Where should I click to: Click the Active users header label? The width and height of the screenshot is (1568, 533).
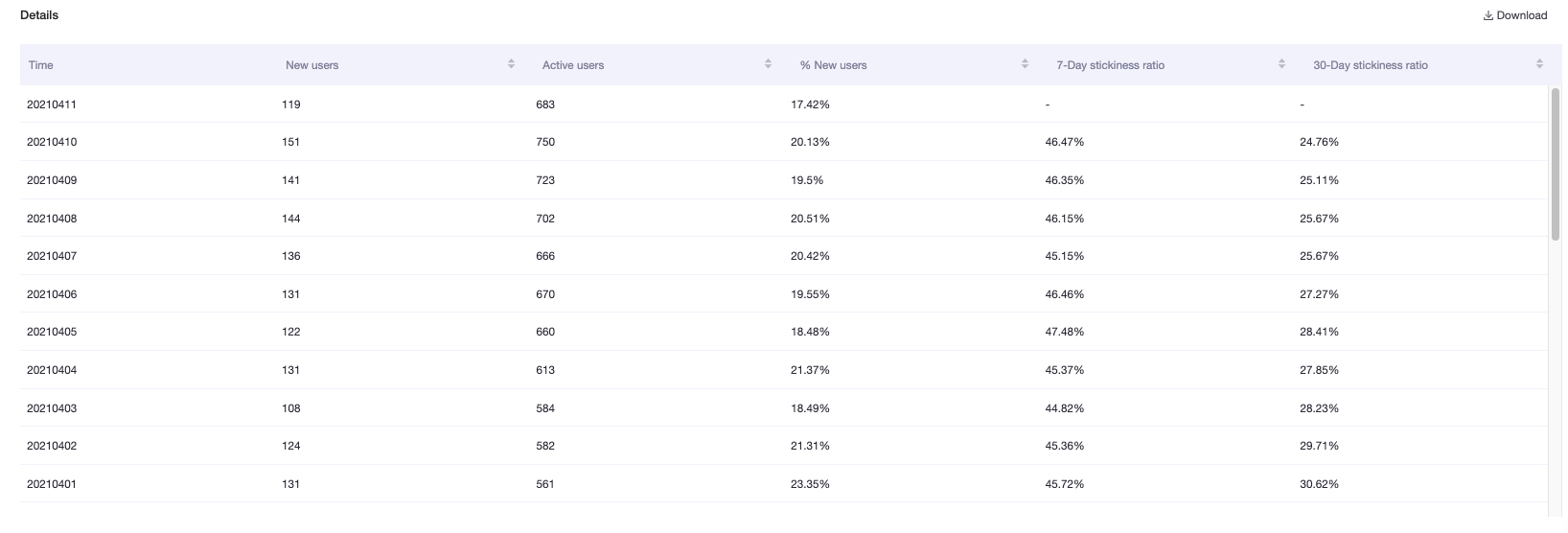pyautogui.click(x=573, y=65)
